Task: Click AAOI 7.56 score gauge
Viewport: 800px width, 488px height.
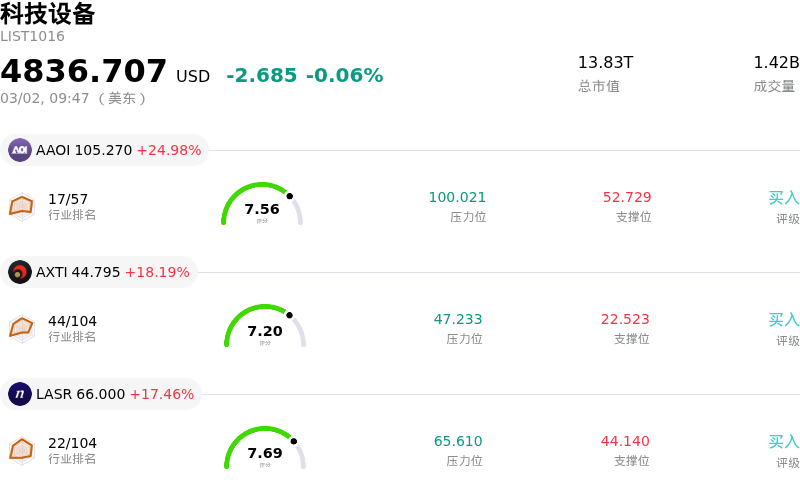Action: [262, 206]
